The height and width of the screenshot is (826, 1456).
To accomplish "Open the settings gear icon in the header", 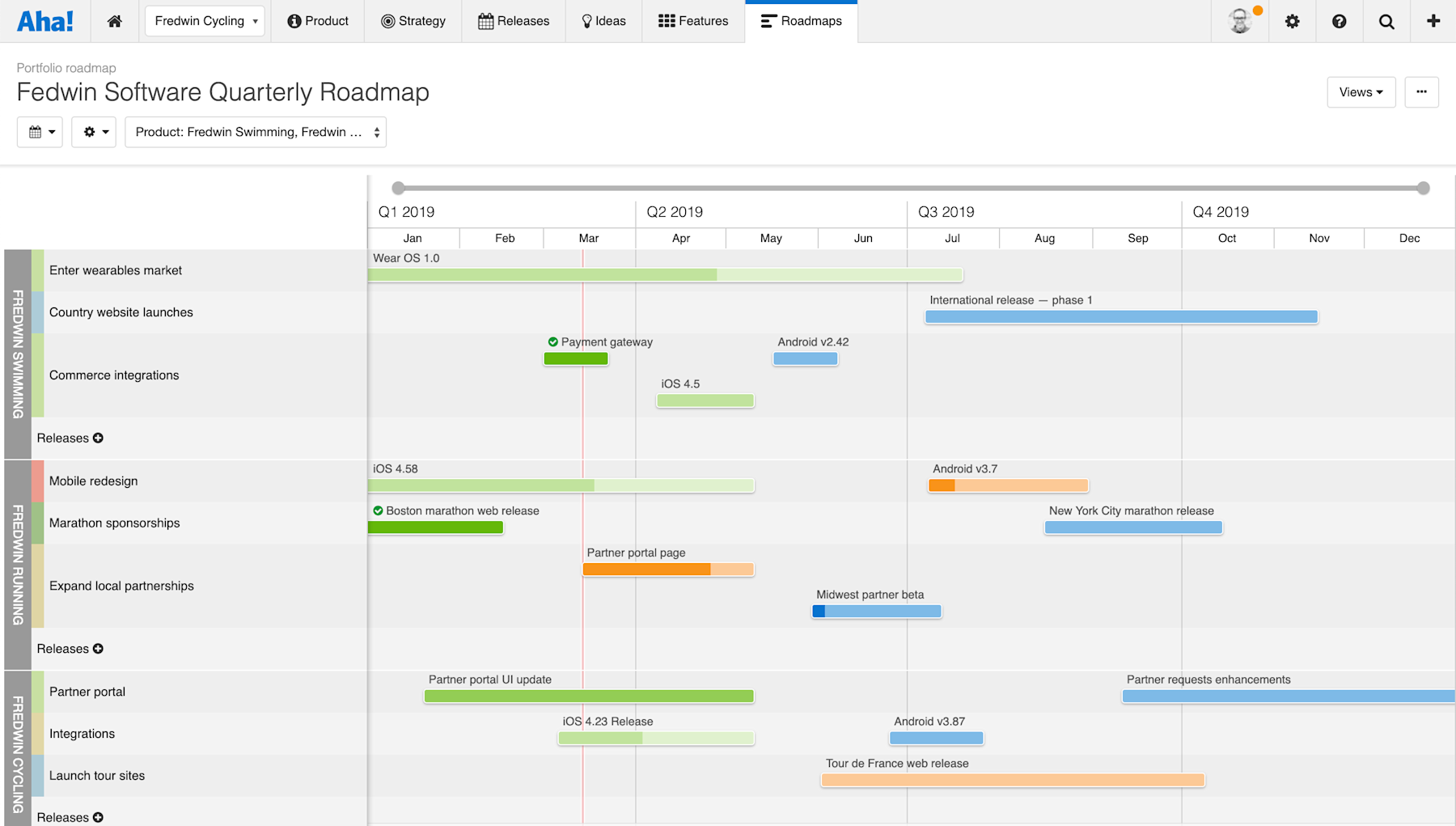I will point(1292,21).
